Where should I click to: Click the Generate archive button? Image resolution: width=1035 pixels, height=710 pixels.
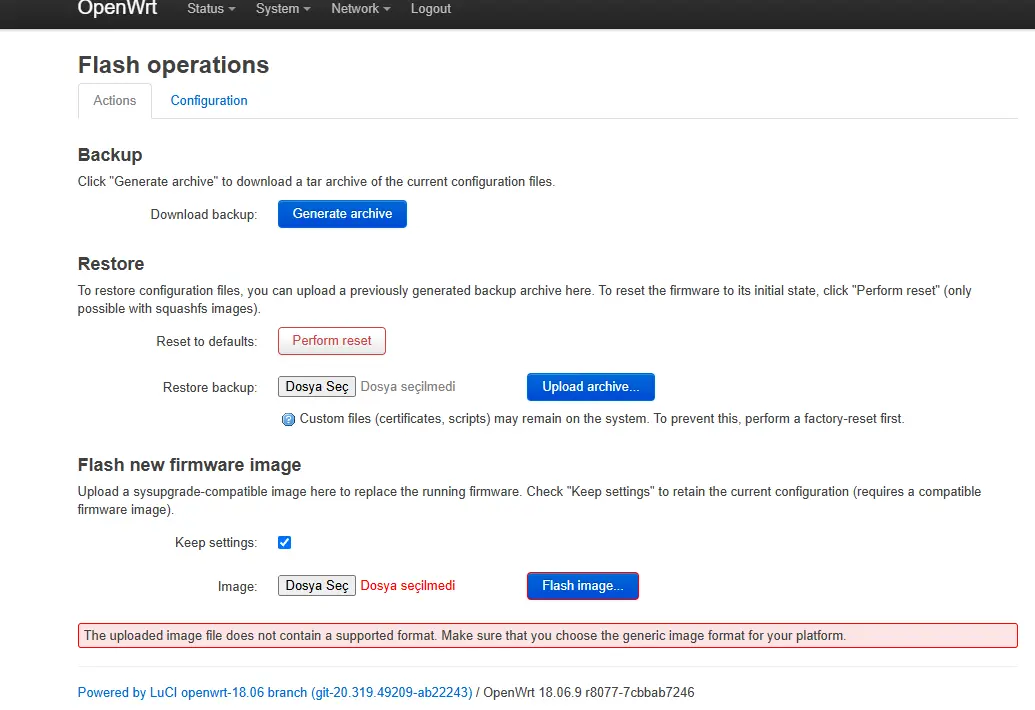coord(342,214)
